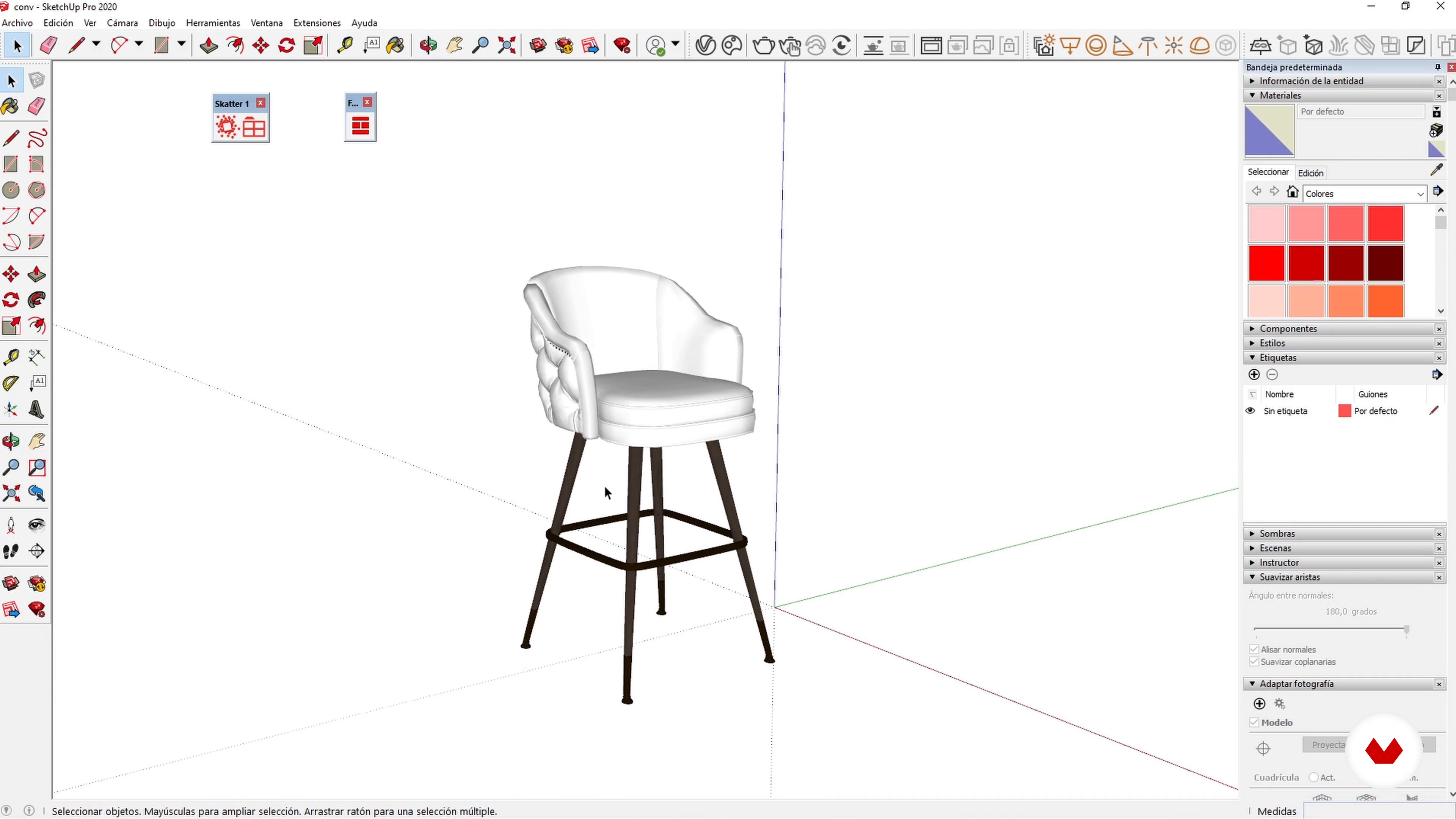
Task: Click the Zoom Extents tool in top toolbar
Action: (x=507, y=45)
